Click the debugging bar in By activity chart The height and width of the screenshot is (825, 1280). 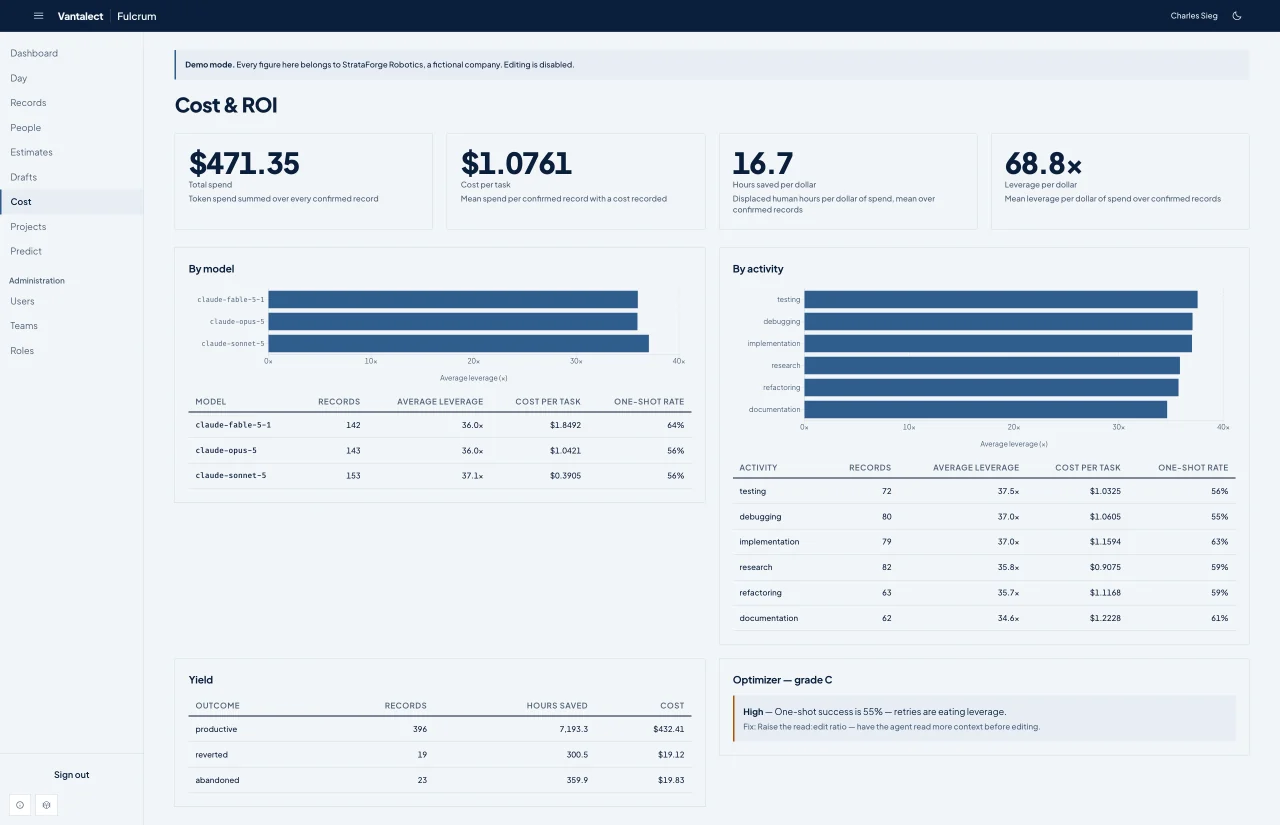pyautogui.click(x=998, y=321)
